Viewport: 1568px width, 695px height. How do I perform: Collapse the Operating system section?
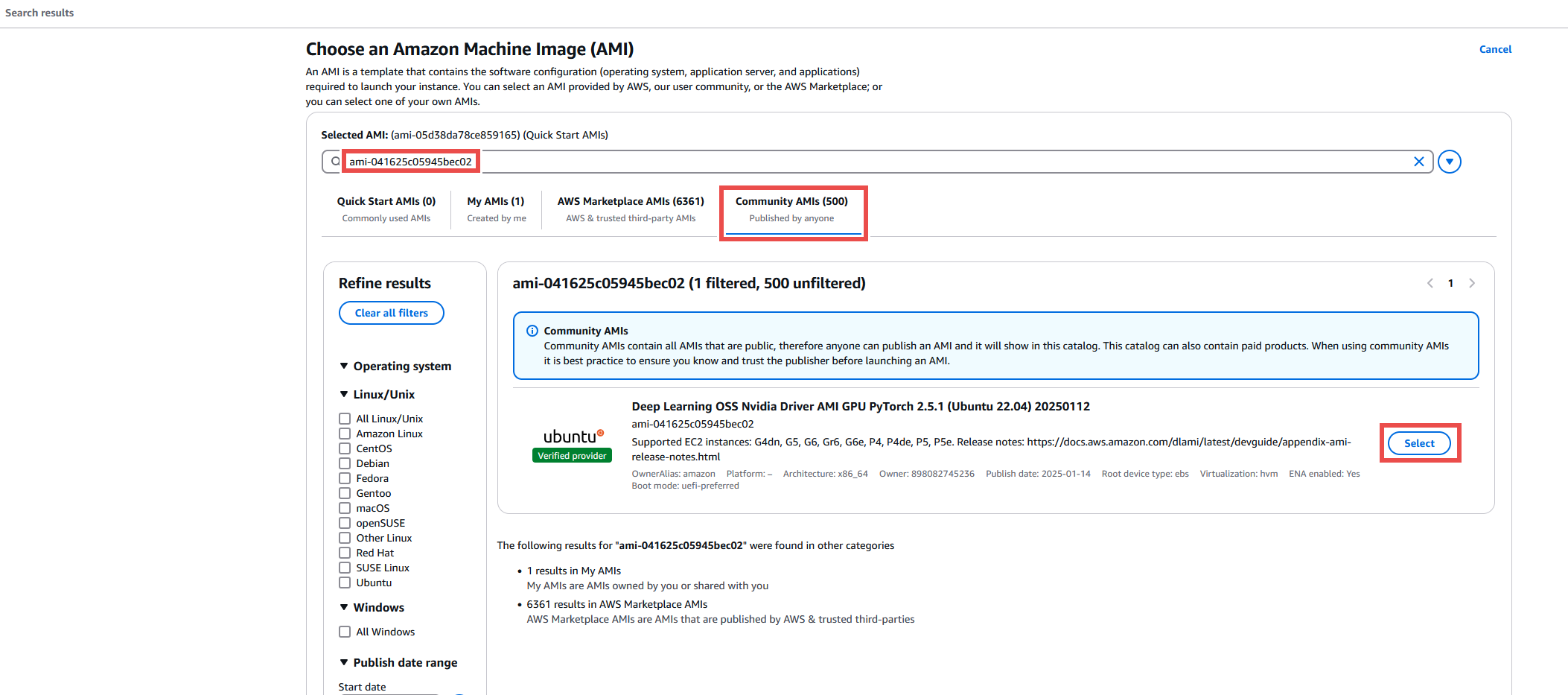pyautogui.click(x=344, y=366)
